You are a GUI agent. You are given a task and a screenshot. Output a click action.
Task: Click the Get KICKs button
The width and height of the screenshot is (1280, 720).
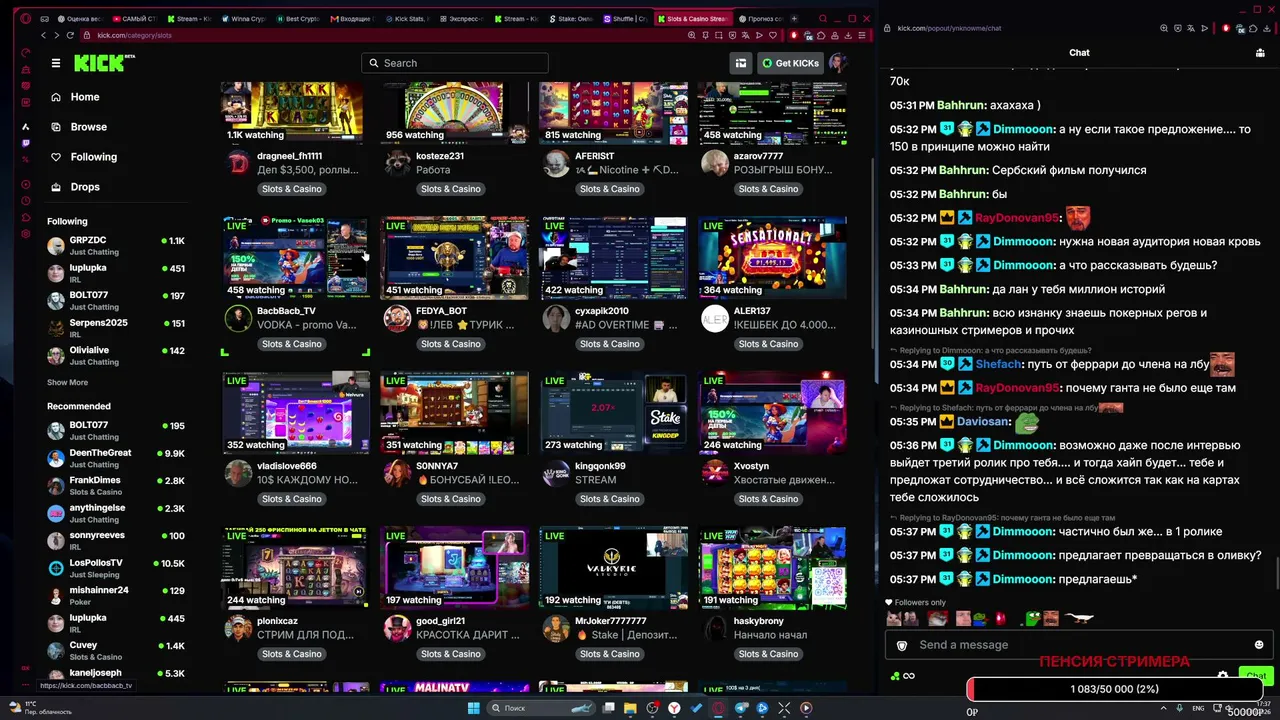click(x=790, y=63)
